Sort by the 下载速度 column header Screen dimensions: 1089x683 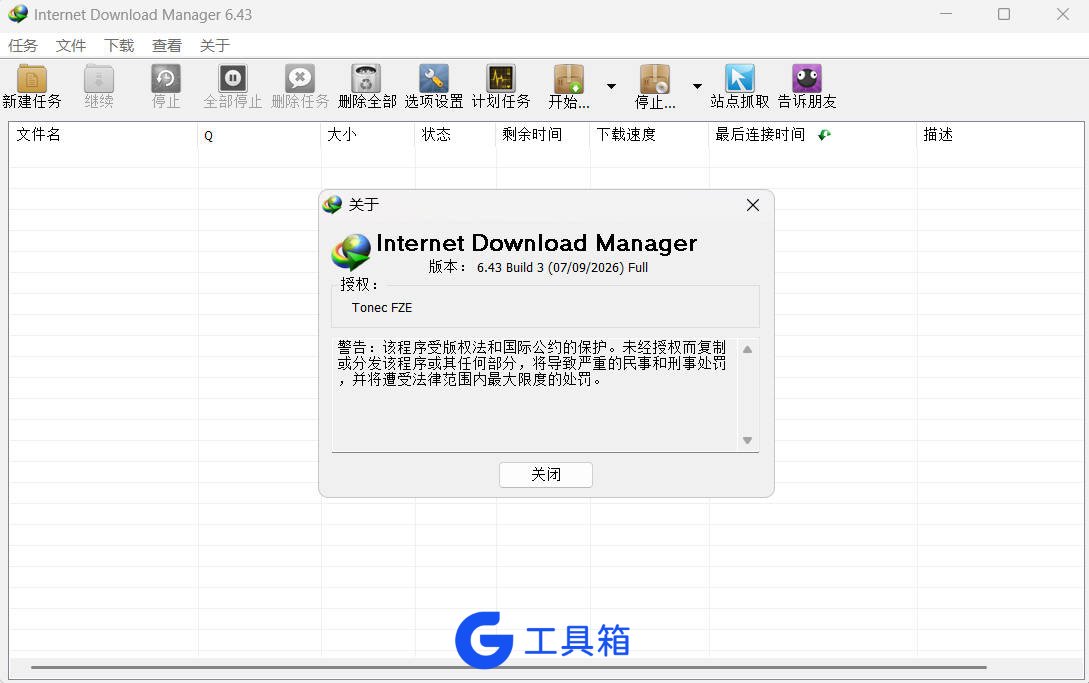point(649,135)
